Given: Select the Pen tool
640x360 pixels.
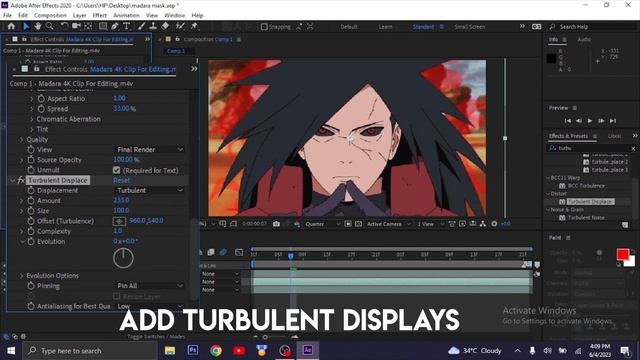Looking at the screenshot, I should (x=115, y=26).
